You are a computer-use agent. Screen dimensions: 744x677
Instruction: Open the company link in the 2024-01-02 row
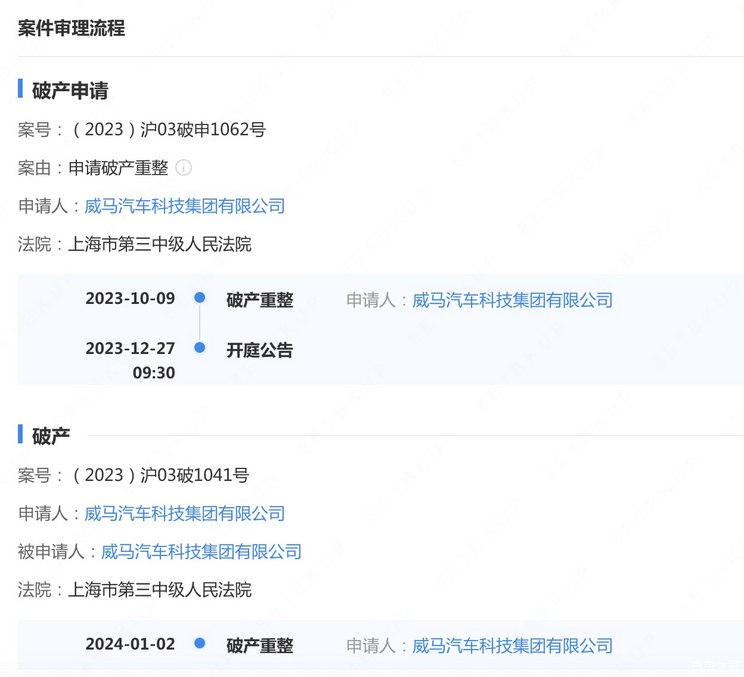pos(512,646)
